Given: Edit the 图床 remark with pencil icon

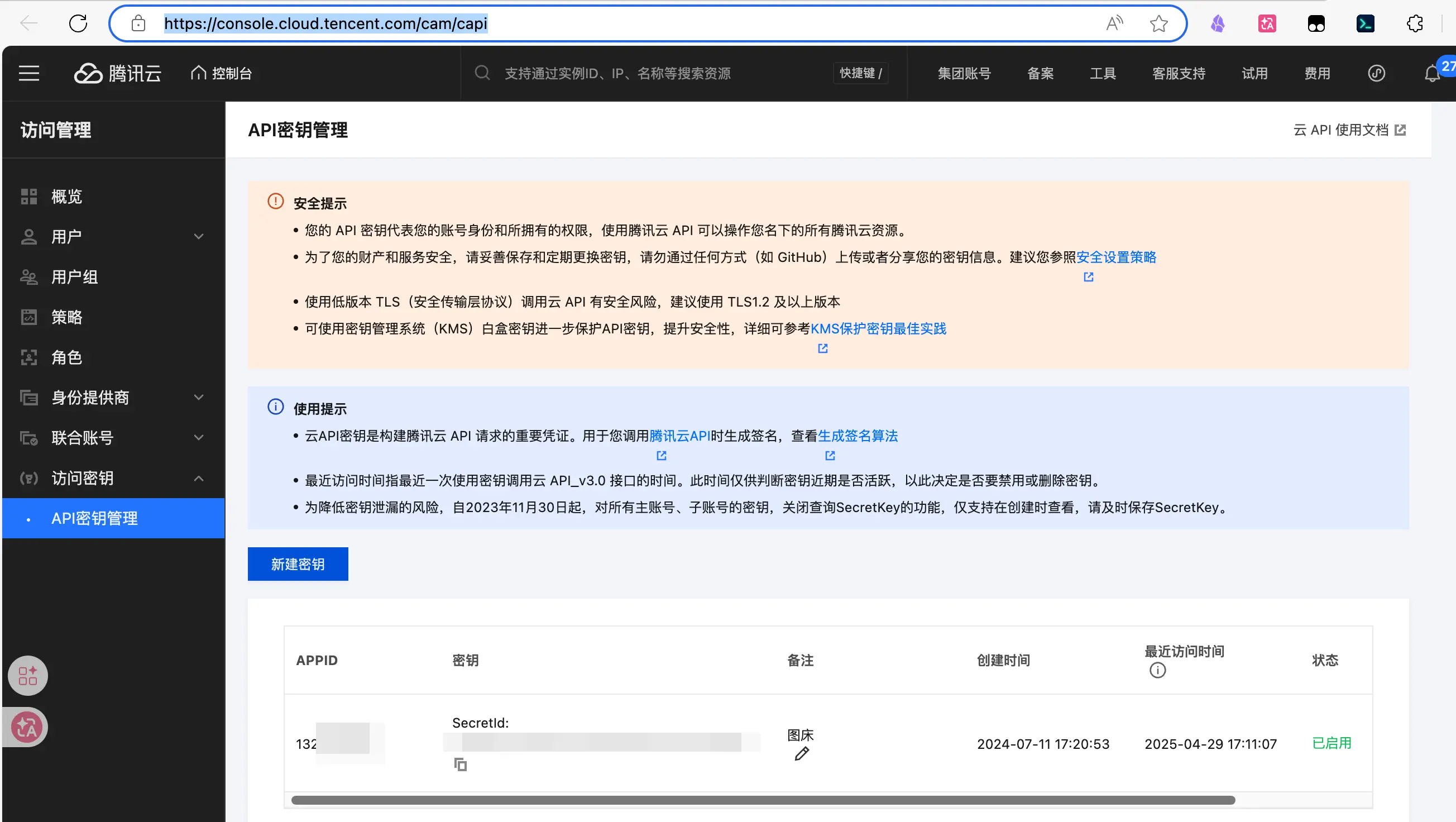Looking at the screenshot, I should click(802, 754).
